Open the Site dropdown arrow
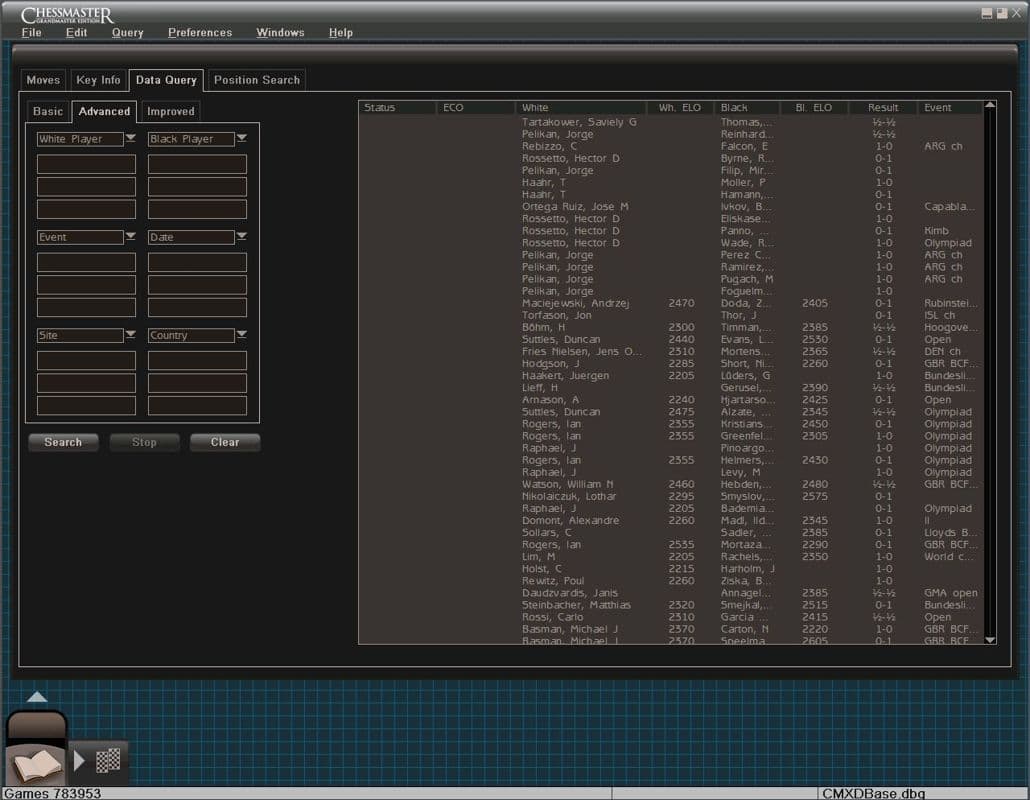 click(x=131, y=334)
